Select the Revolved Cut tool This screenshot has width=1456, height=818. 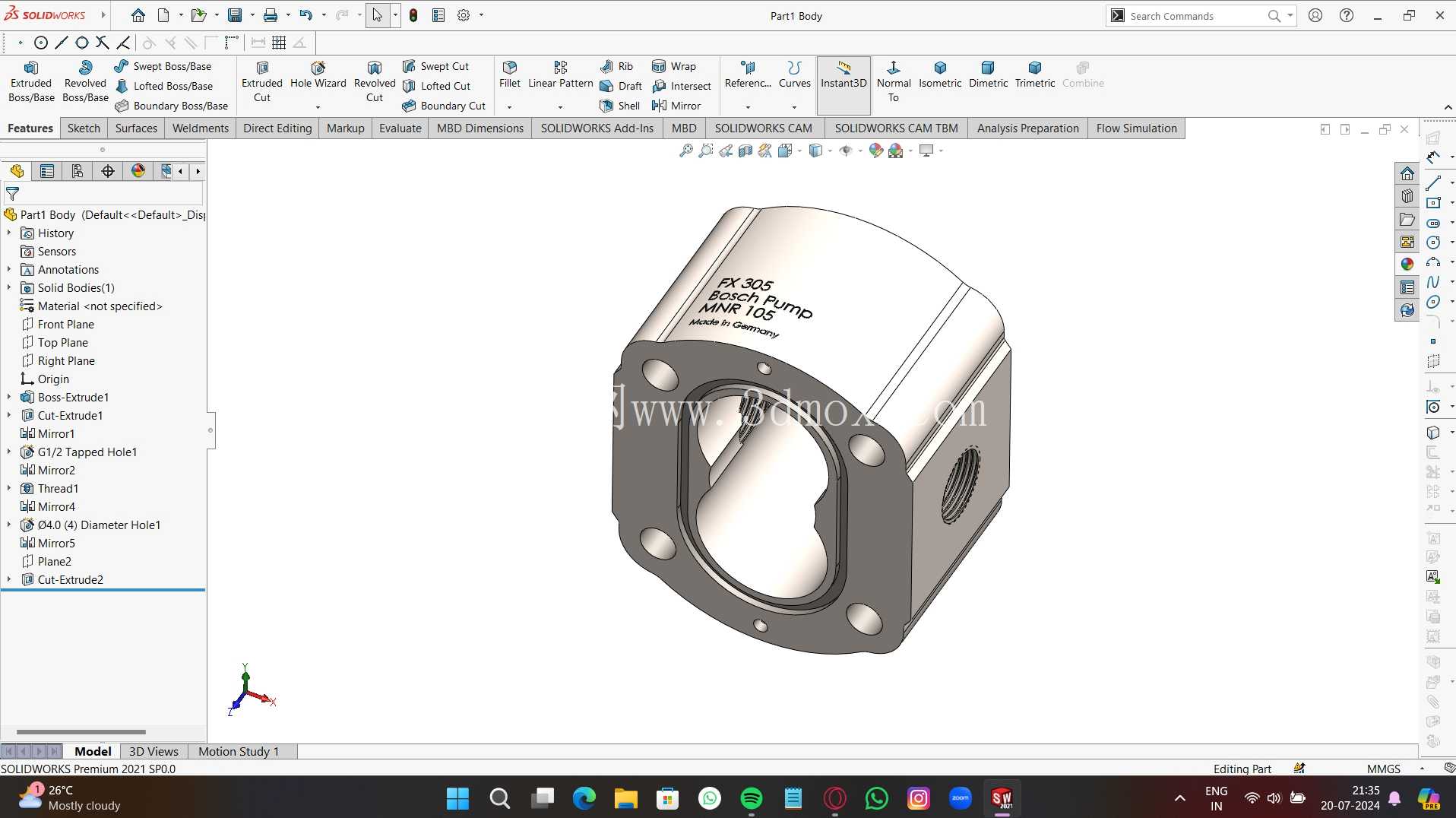click(375, 81)
